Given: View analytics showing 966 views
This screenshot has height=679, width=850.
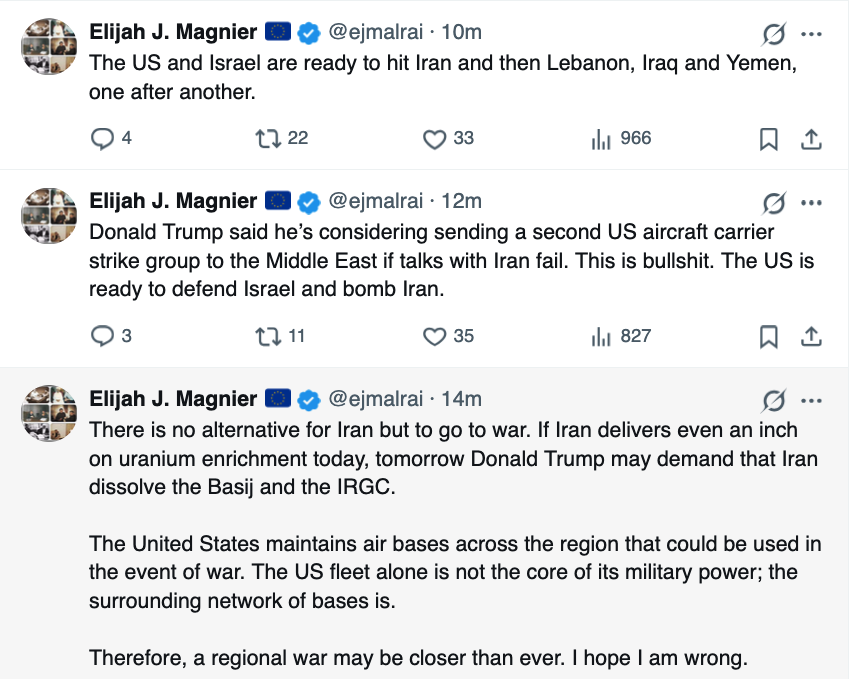Looking at the screenshot, I should coord(601,139).
